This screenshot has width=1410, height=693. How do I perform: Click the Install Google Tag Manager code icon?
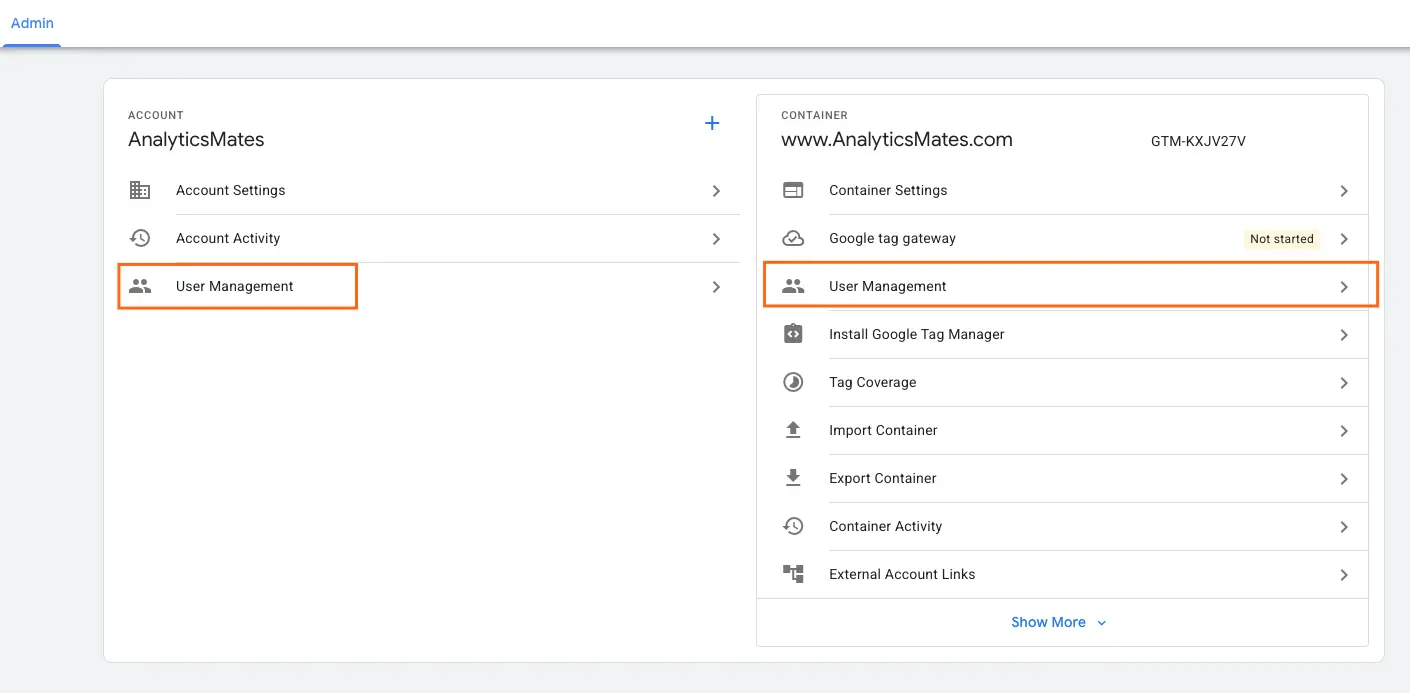[793, 334]
